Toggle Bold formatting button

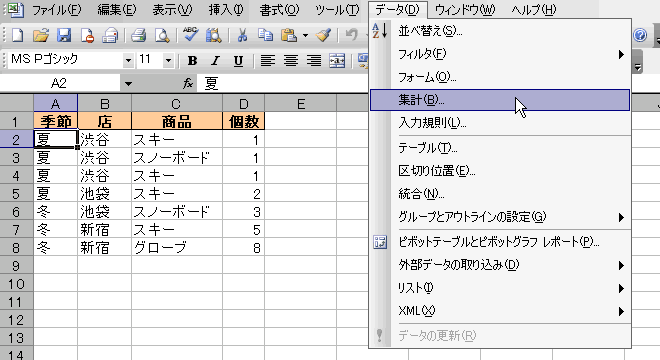coord(192,61)
